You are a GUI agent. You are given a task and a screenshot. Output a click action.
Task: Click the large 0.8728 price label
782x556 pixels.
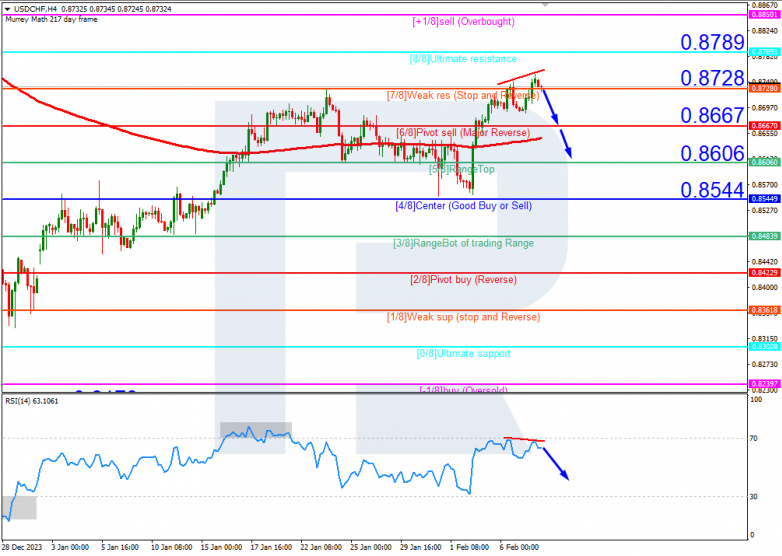click(x=712, y=78)
